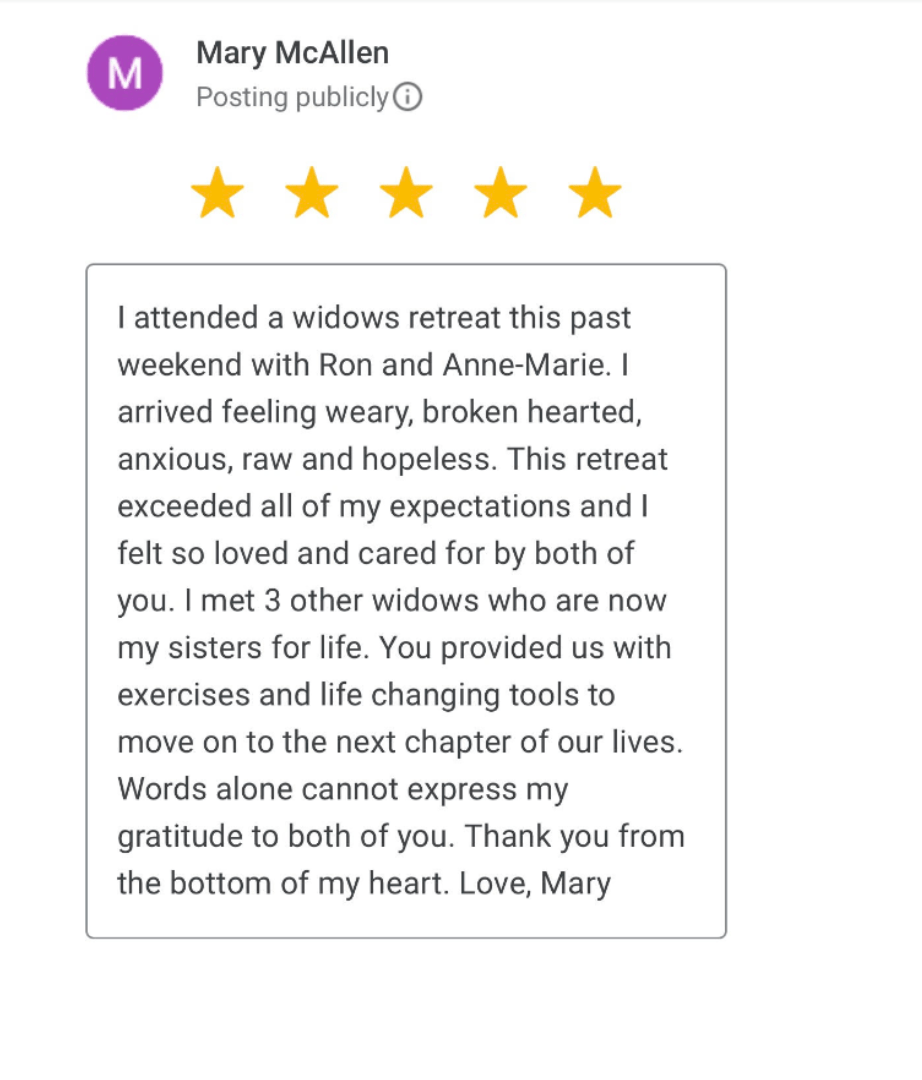
Task: Choose the third star rating
Action: (406, 193)
